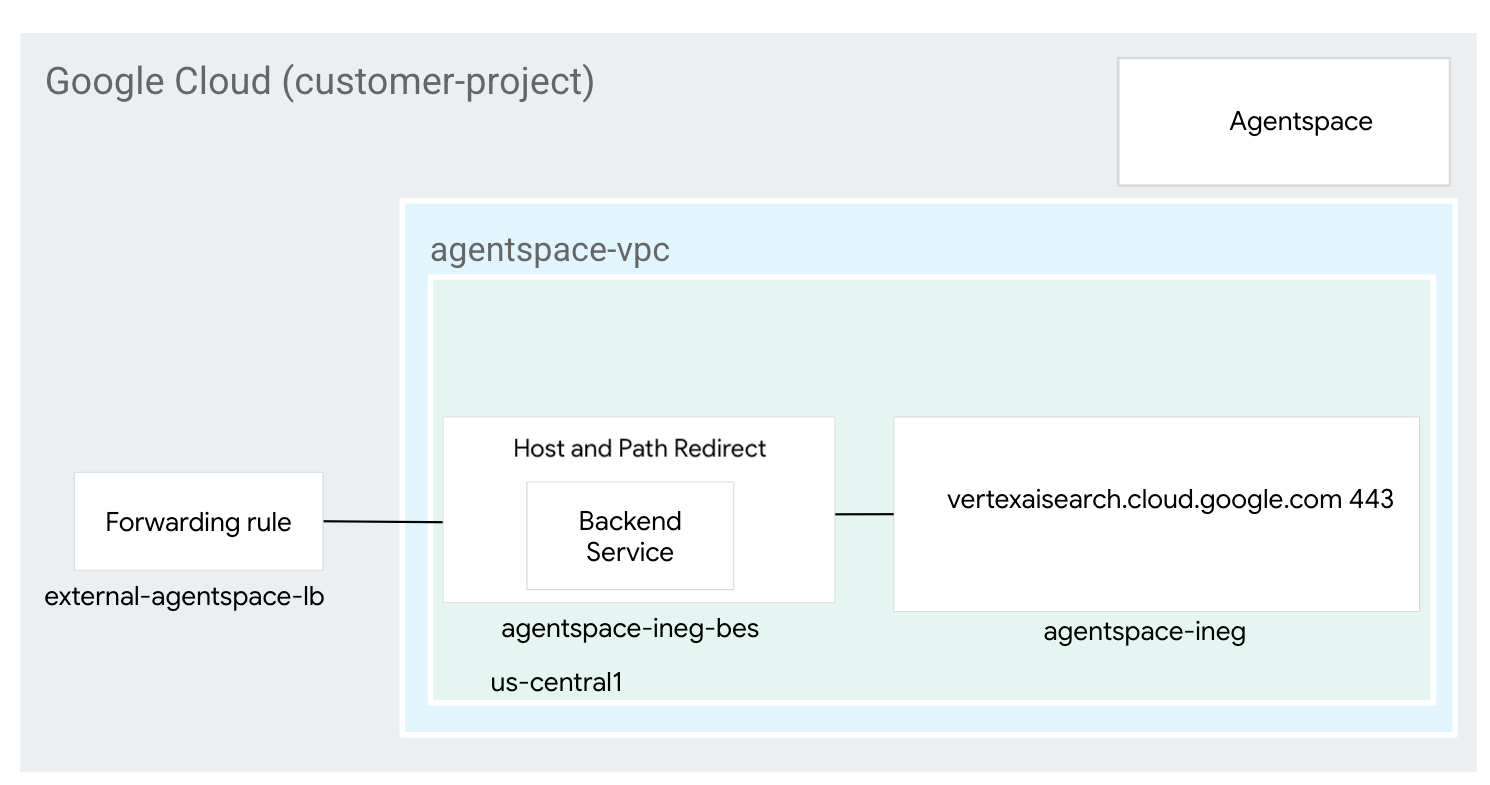This screenshot has width=1490, height=785.
Task: Click the agentspace-vpc network label
Action: click(x=549, y=250)
